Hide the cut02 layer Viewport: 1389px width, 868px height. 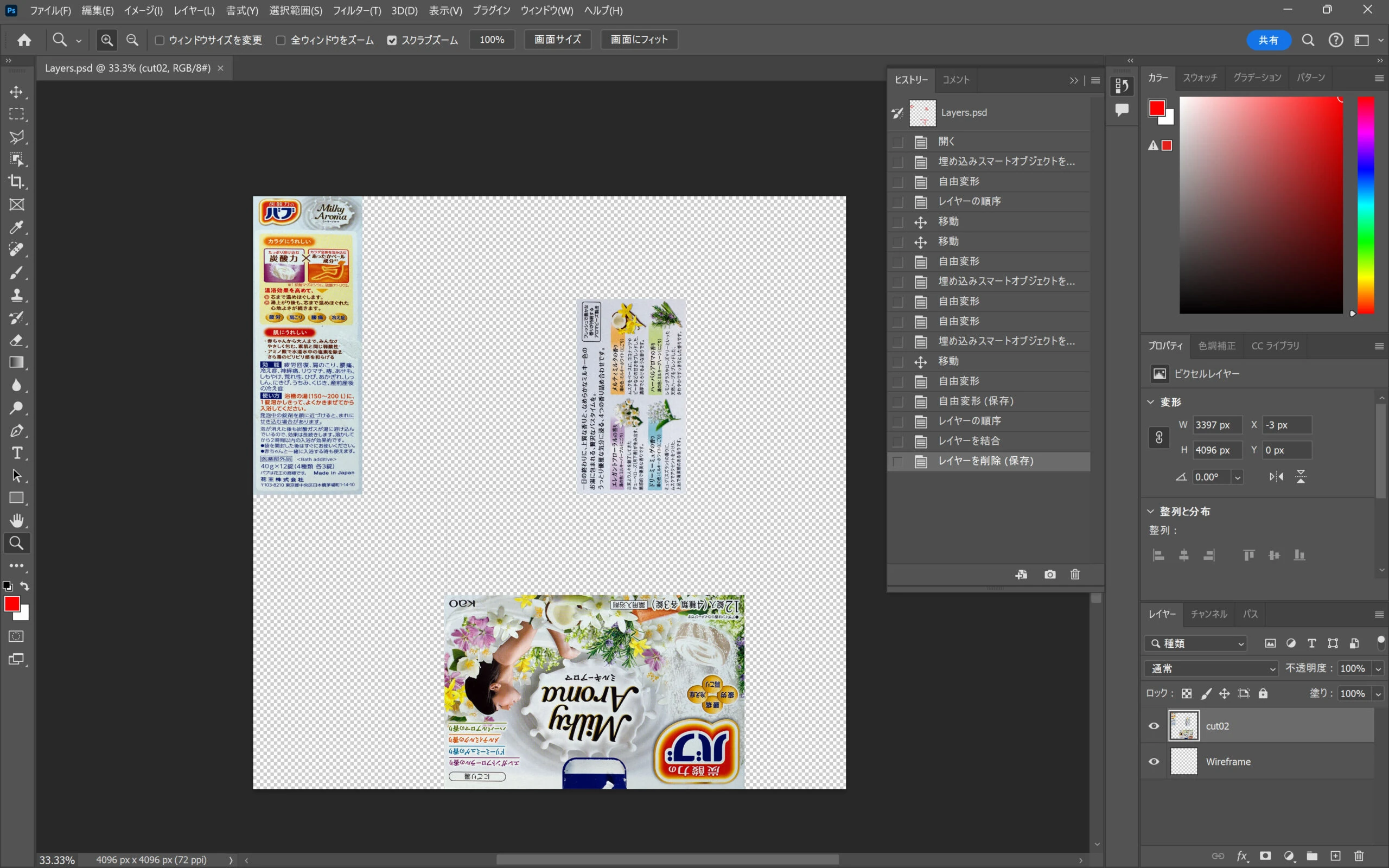(x=1154, y=726)
